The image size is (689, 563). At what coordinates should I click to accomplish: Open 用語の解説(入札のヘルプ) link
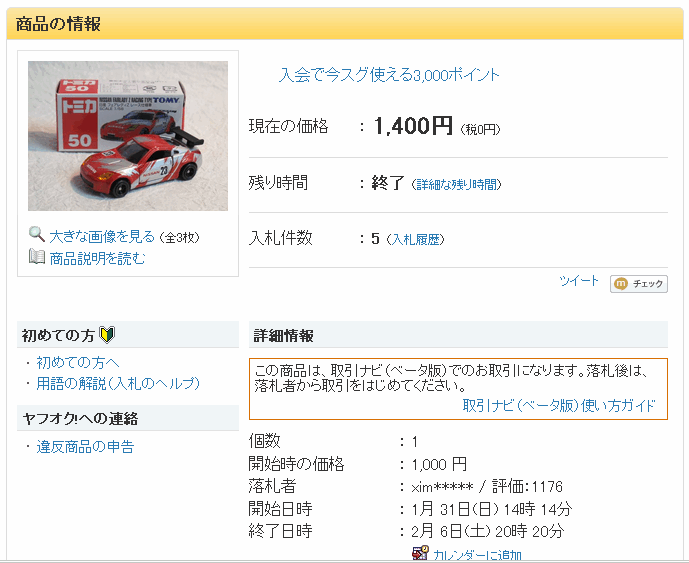(x=118, y=383)
